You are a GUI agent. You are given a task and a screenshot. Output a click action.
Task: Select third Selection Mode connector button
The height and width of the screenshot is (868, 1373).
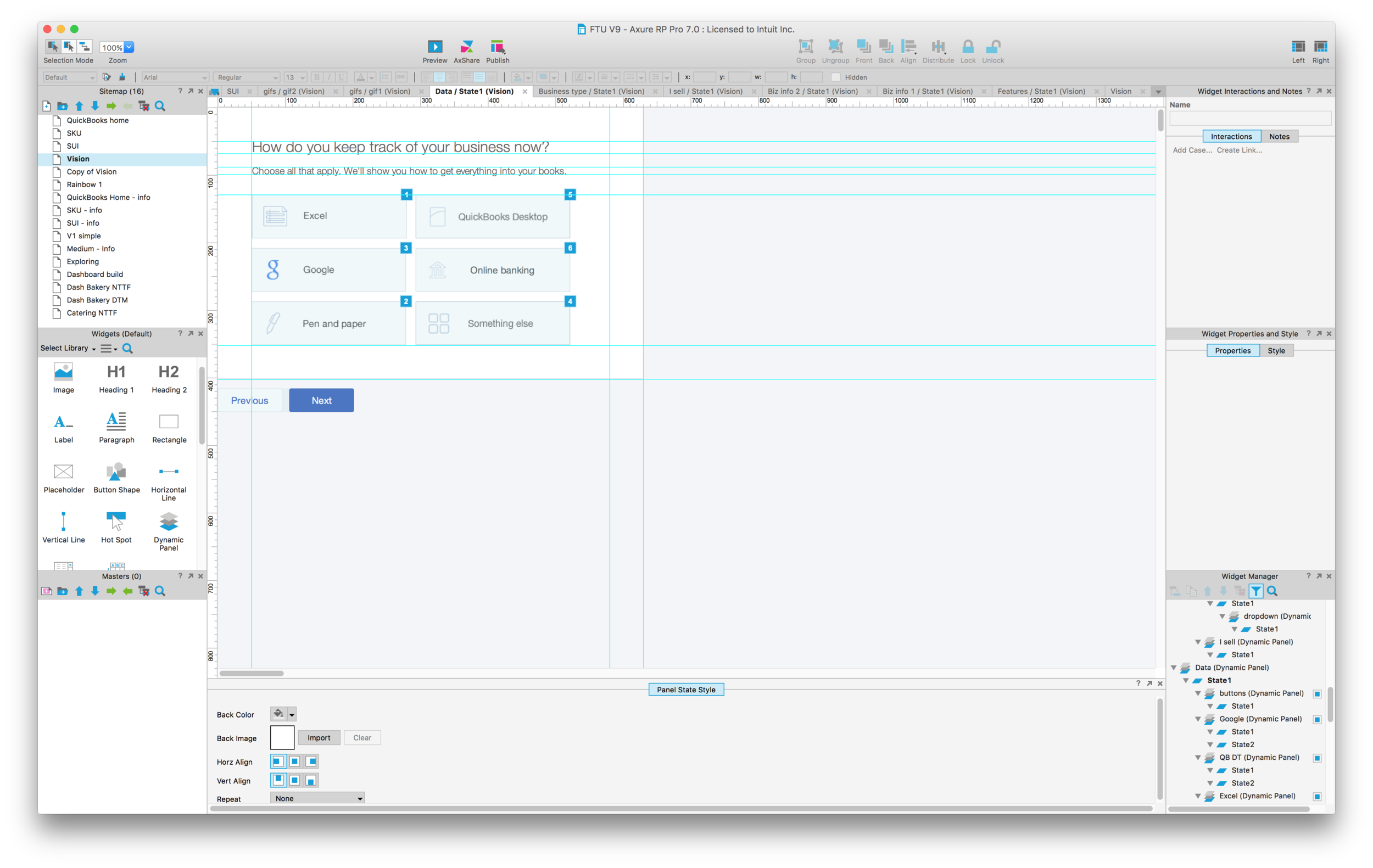tap(85, 46)
